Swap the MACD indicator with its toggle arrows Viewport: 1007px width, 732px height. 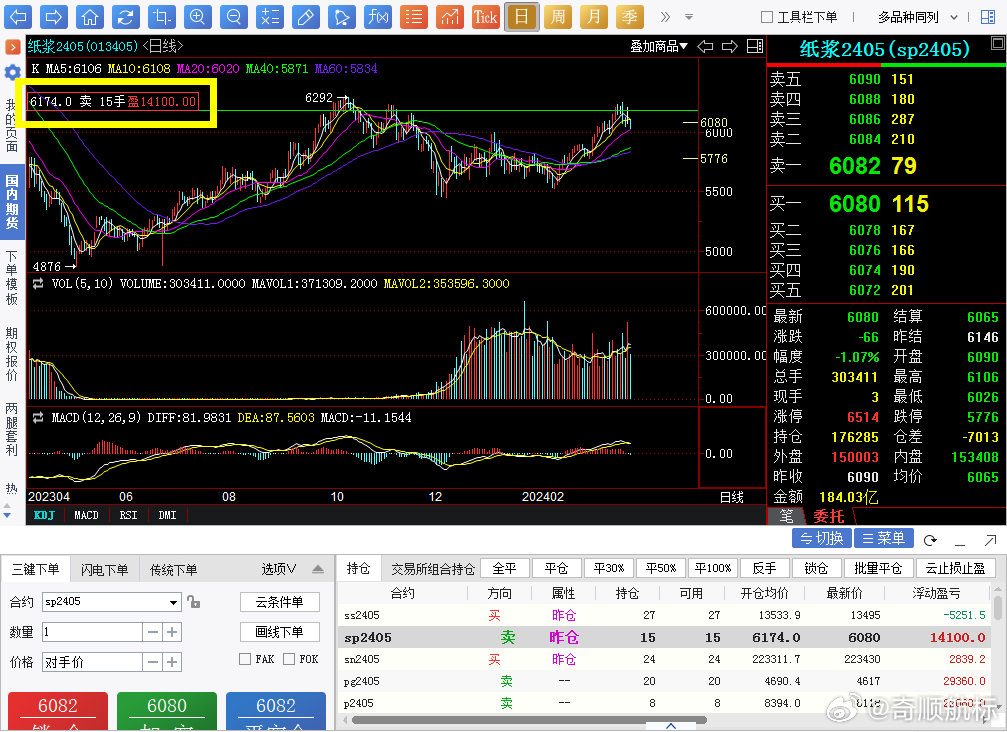(x=39, y=417)
